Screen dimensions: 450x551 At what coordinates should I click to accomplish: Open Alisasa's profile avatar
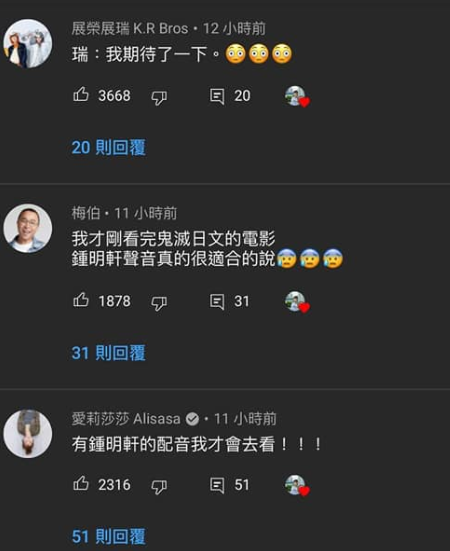coord(28,434)
